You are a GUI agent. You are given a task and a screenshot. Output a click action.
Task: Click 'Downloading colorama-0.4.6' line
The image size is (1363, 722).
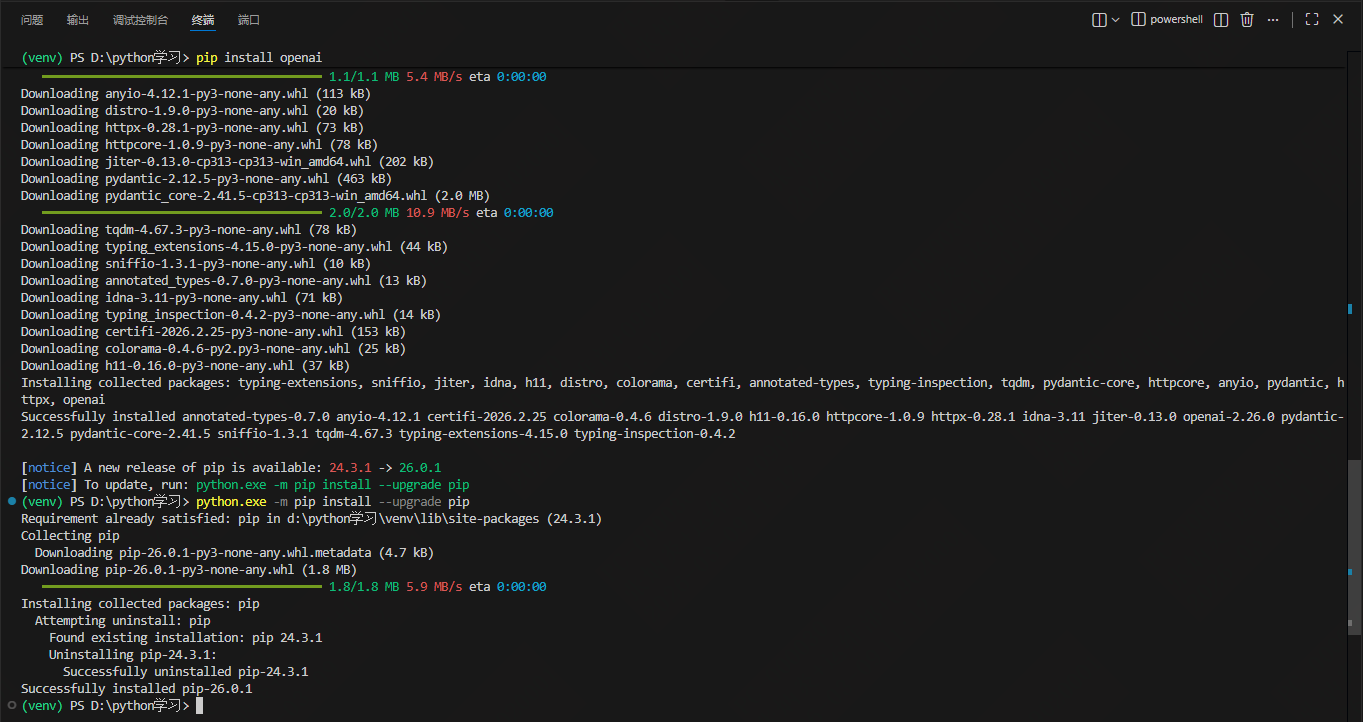point(213,349)
